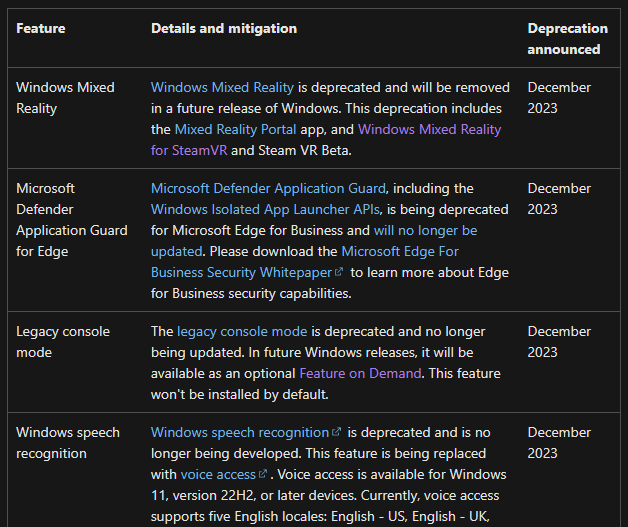Click '11, version 22H2, or later devices' text
628x527 pixels.
point(254,495)
